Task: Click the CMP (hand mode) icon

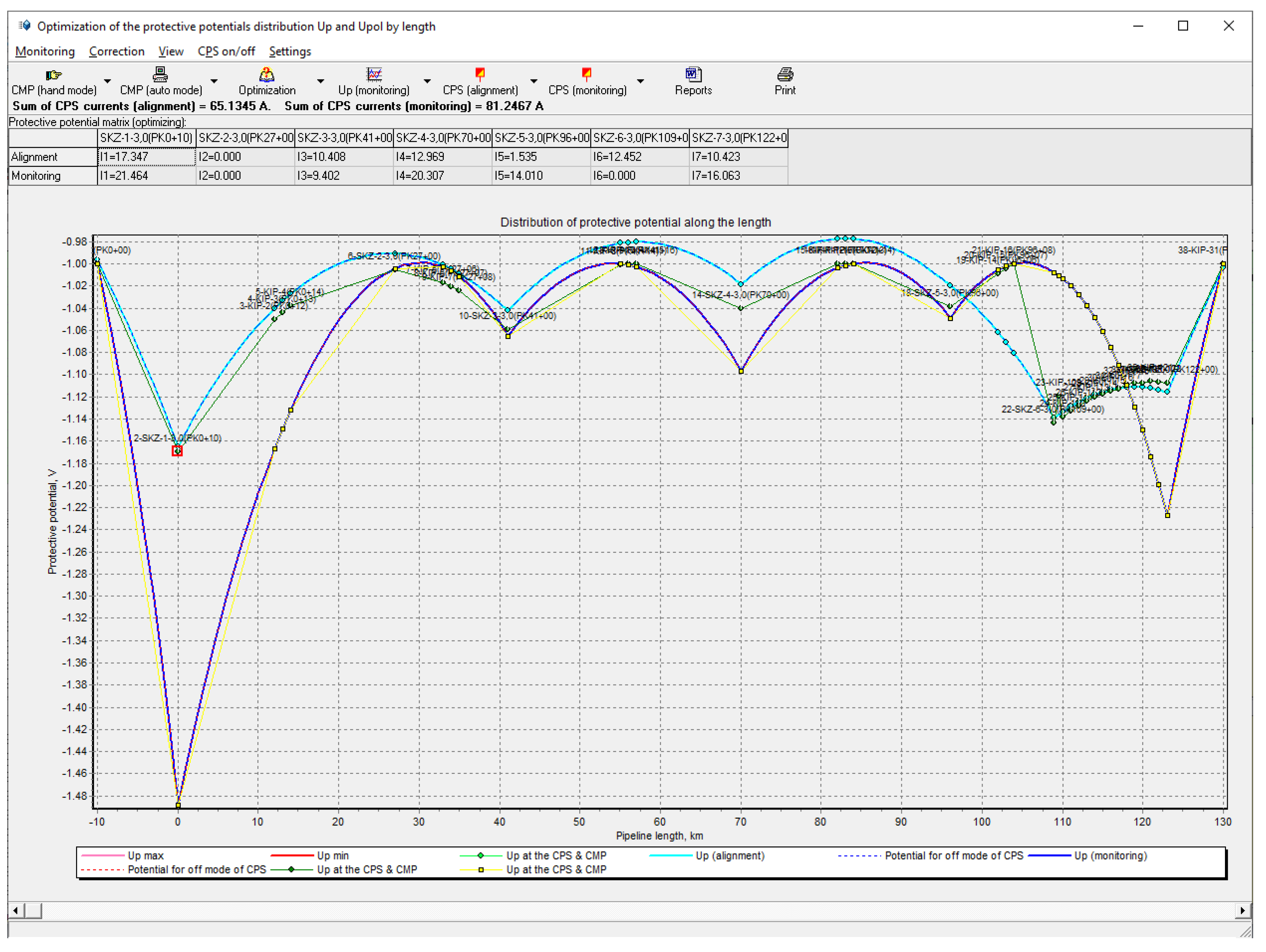Action: (54, 75)
